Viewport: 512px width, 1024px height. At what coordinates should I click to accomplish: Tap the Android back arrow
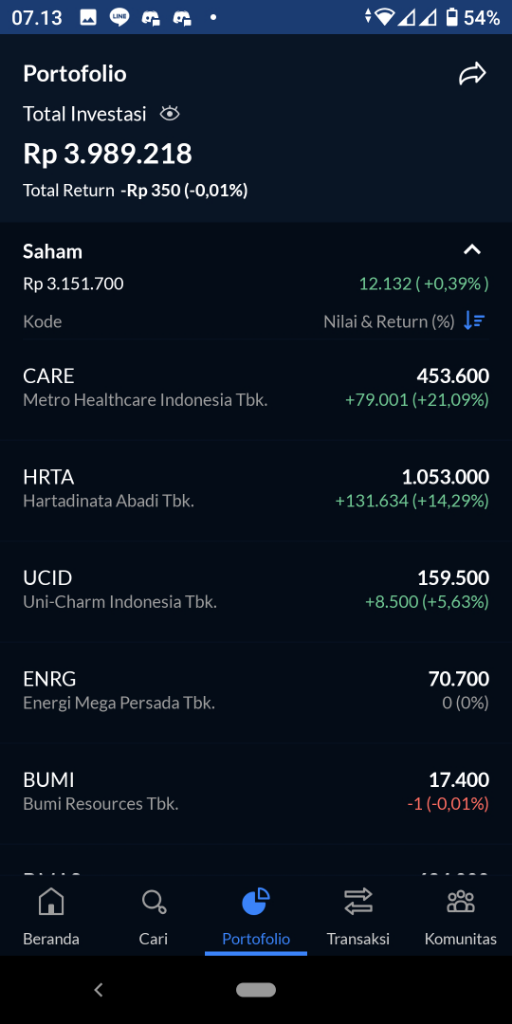(99, 990)
